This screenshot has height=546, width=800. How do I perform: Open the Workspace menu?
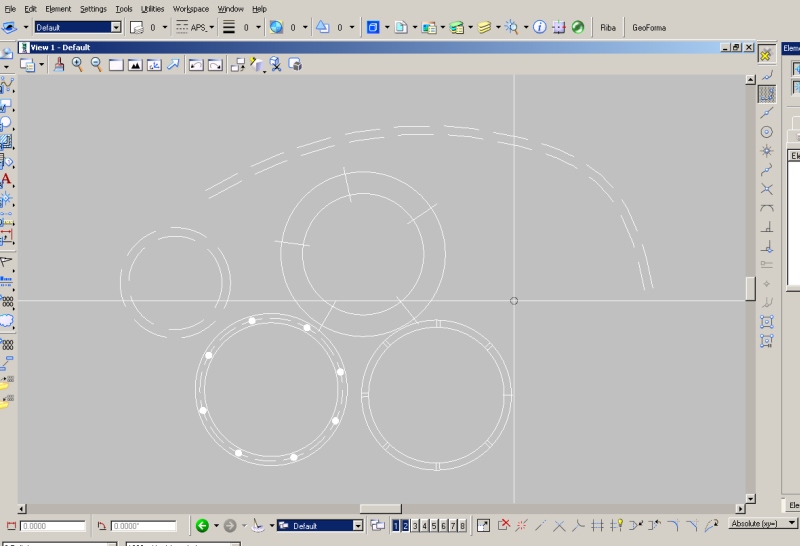coord(191,9)
